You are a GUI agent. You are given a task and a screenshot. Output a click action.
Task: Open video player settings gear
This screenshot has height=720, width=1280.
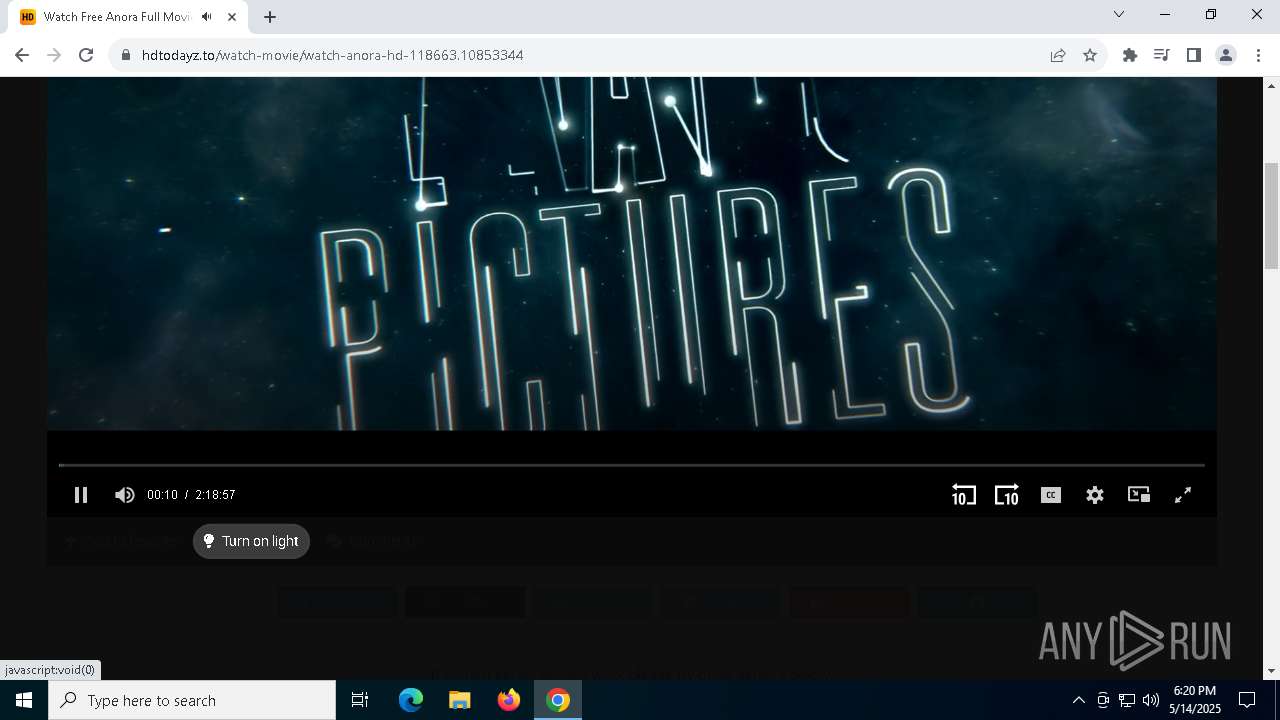pyautogui.click(x=1095, y=495)
